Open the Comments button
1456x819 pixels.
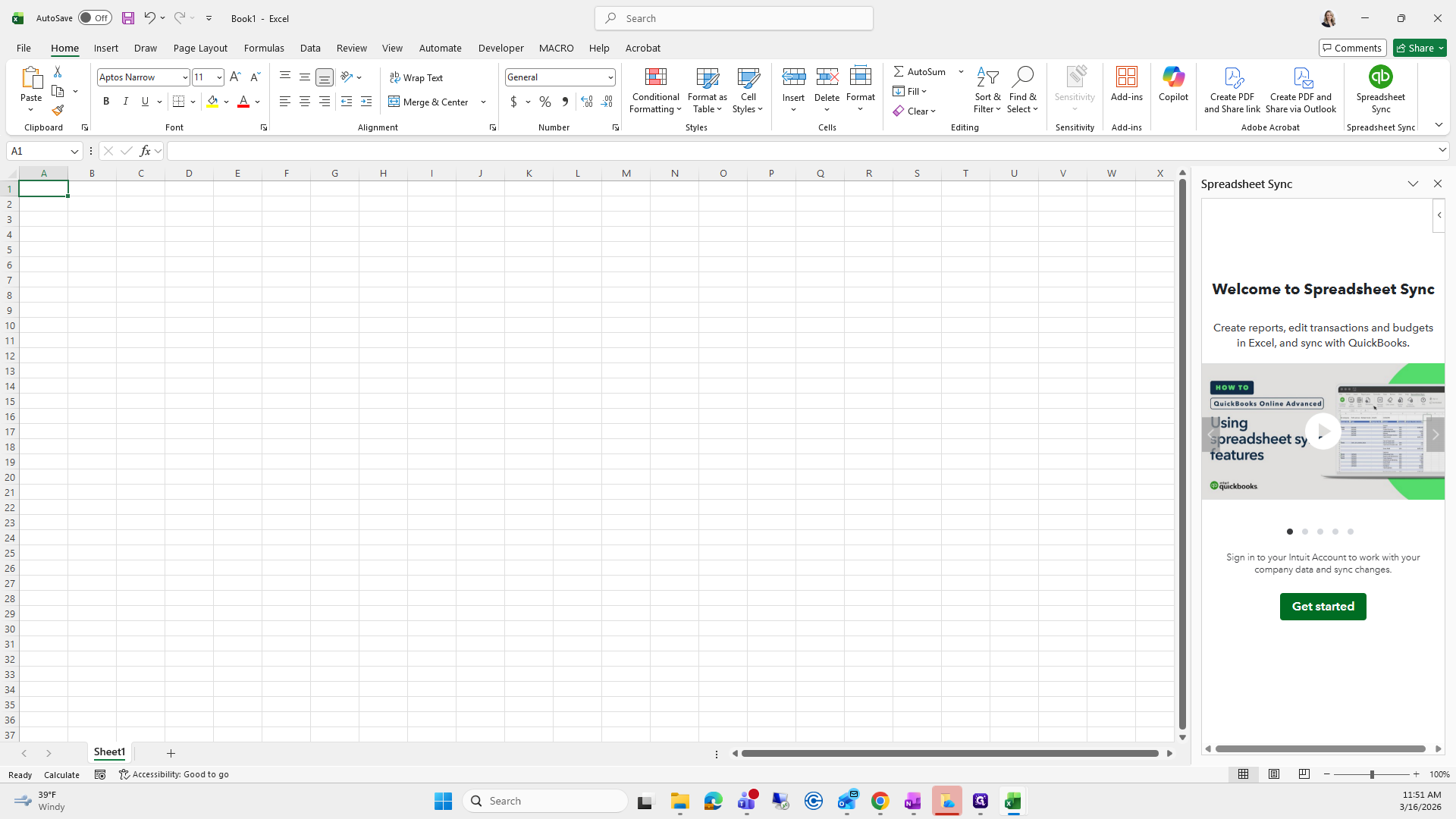click(x=1352, y=48)
